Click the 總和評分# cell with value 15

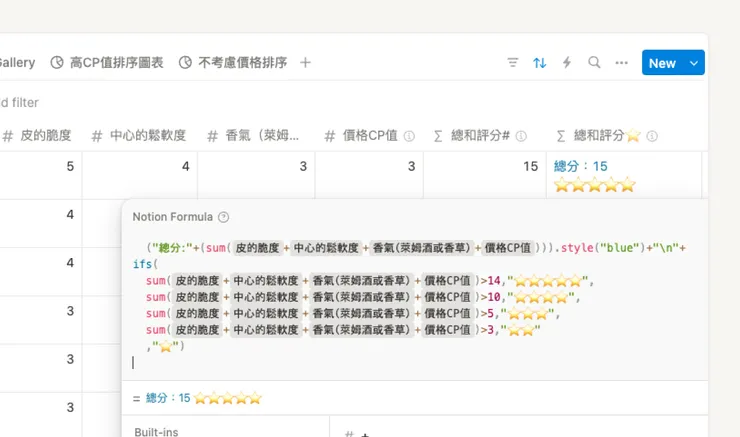point(485,175)
